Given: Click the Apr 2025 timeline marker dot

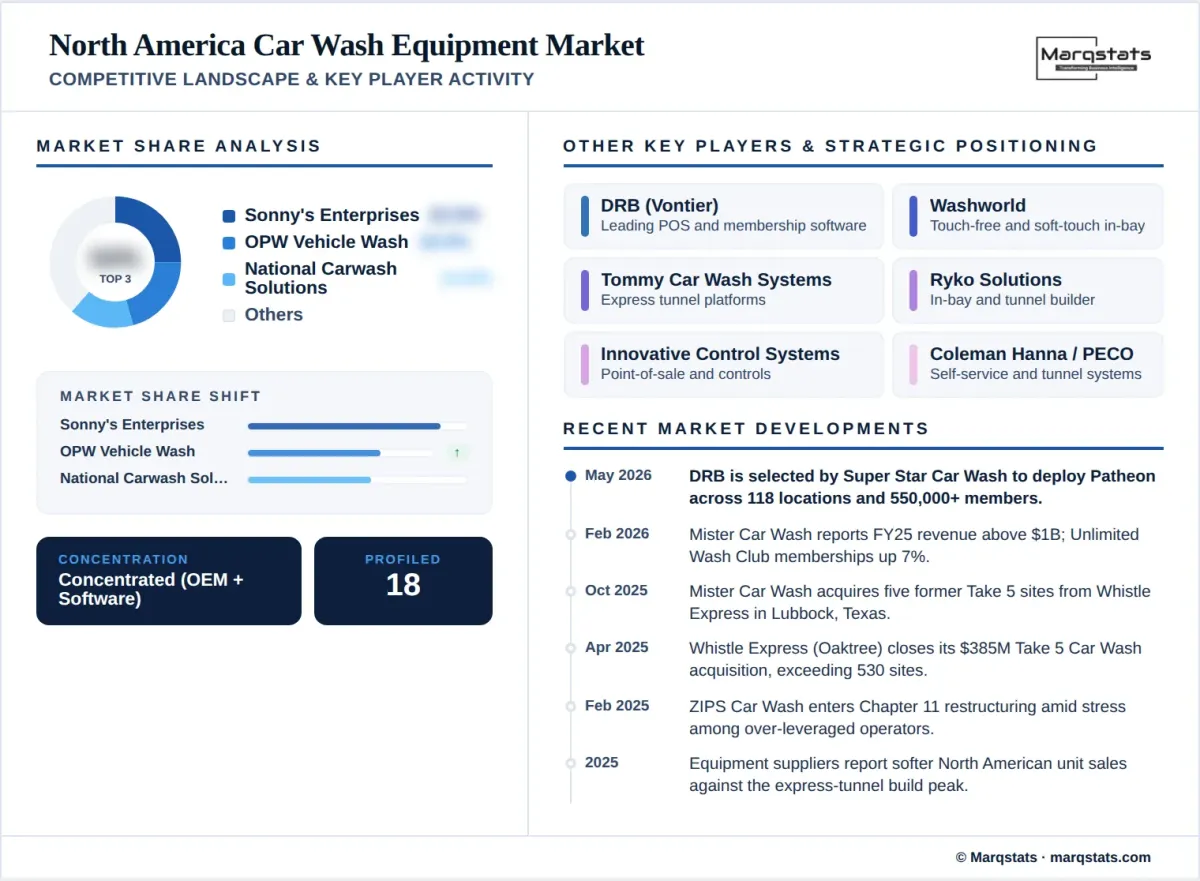Looking at the screenshot, I should pos(571,648).
